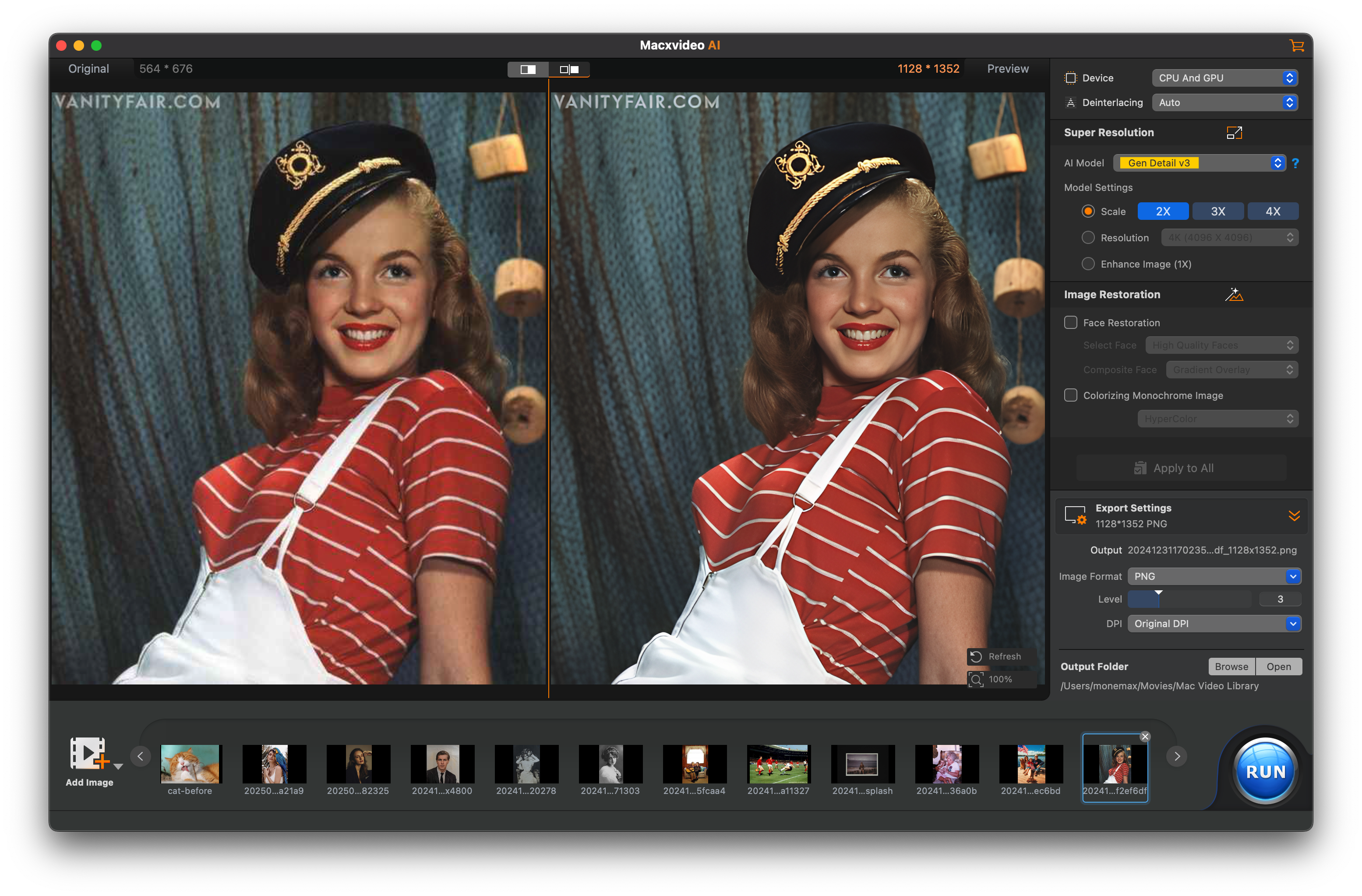1362x896 pixels.
Task: Click the 100% zoom magnifier icon
Action: [976, 679]
